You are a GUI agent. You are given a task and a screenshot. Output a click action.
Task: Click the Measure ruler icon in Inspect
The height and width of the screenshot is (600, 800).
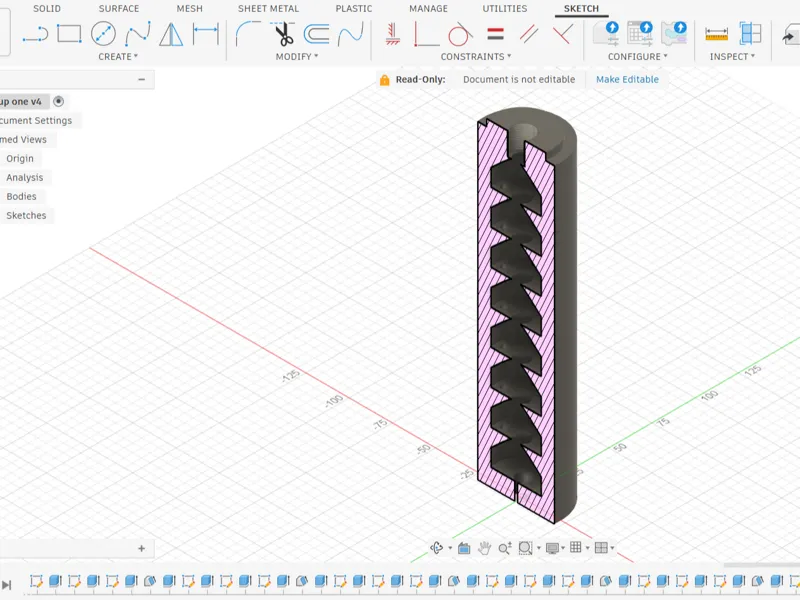coord(716,34)
